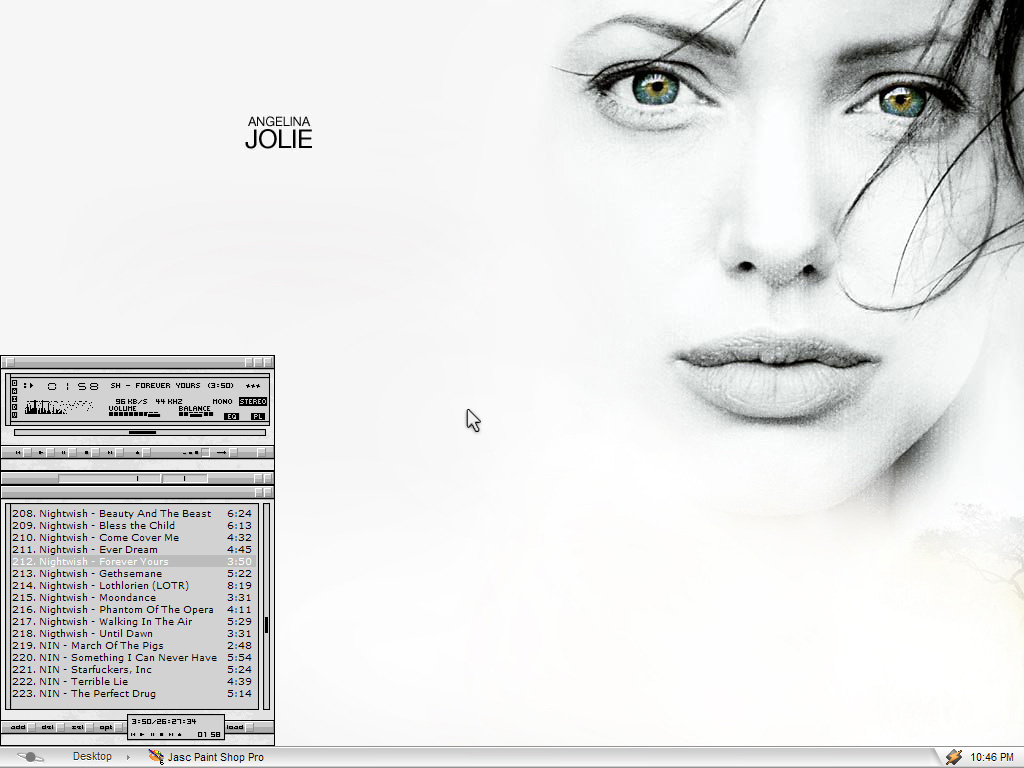Image resolution: width=1024 pixels, height=768 pixels.
Task: Select 208. Nightwish - Beauty And The Beast
Action: pyautogui.click(x=132, y=513)
